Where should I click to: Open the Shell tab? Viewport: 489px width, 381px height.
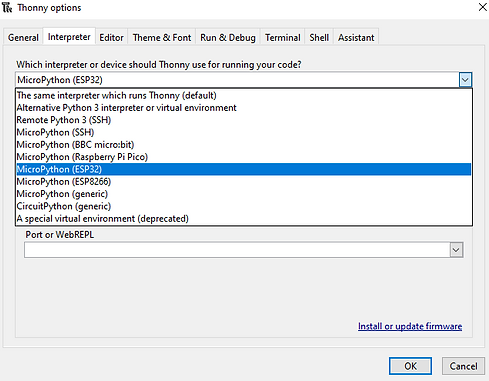point(319,37)
